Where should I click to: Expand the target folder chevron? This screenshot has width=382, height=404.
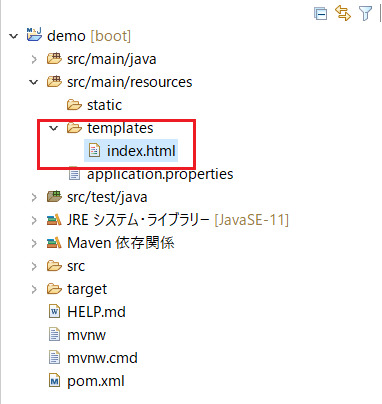pos(34,289)
